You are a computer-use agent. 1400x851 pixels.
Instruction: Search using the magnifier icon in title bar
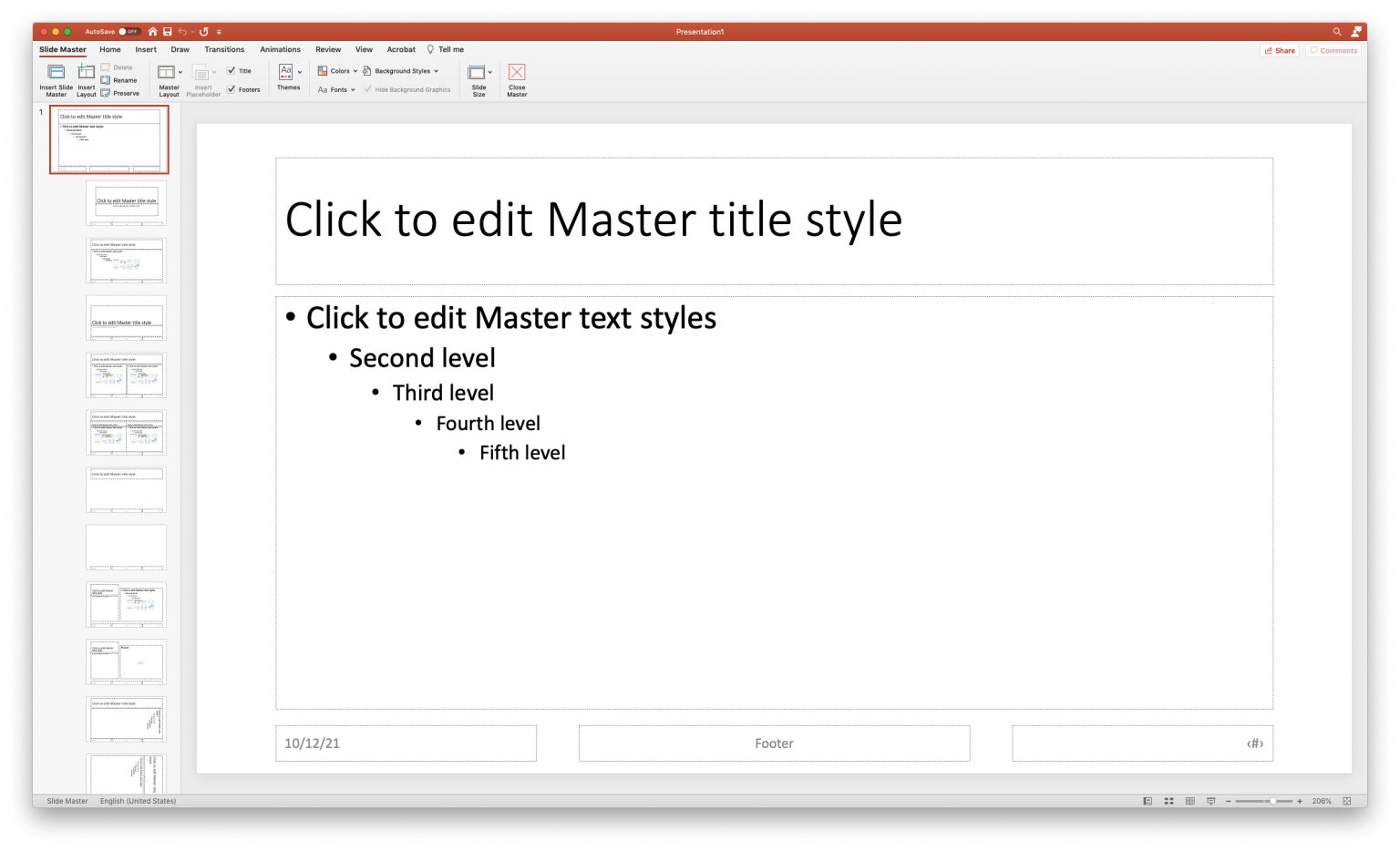tap(1337, 32)
